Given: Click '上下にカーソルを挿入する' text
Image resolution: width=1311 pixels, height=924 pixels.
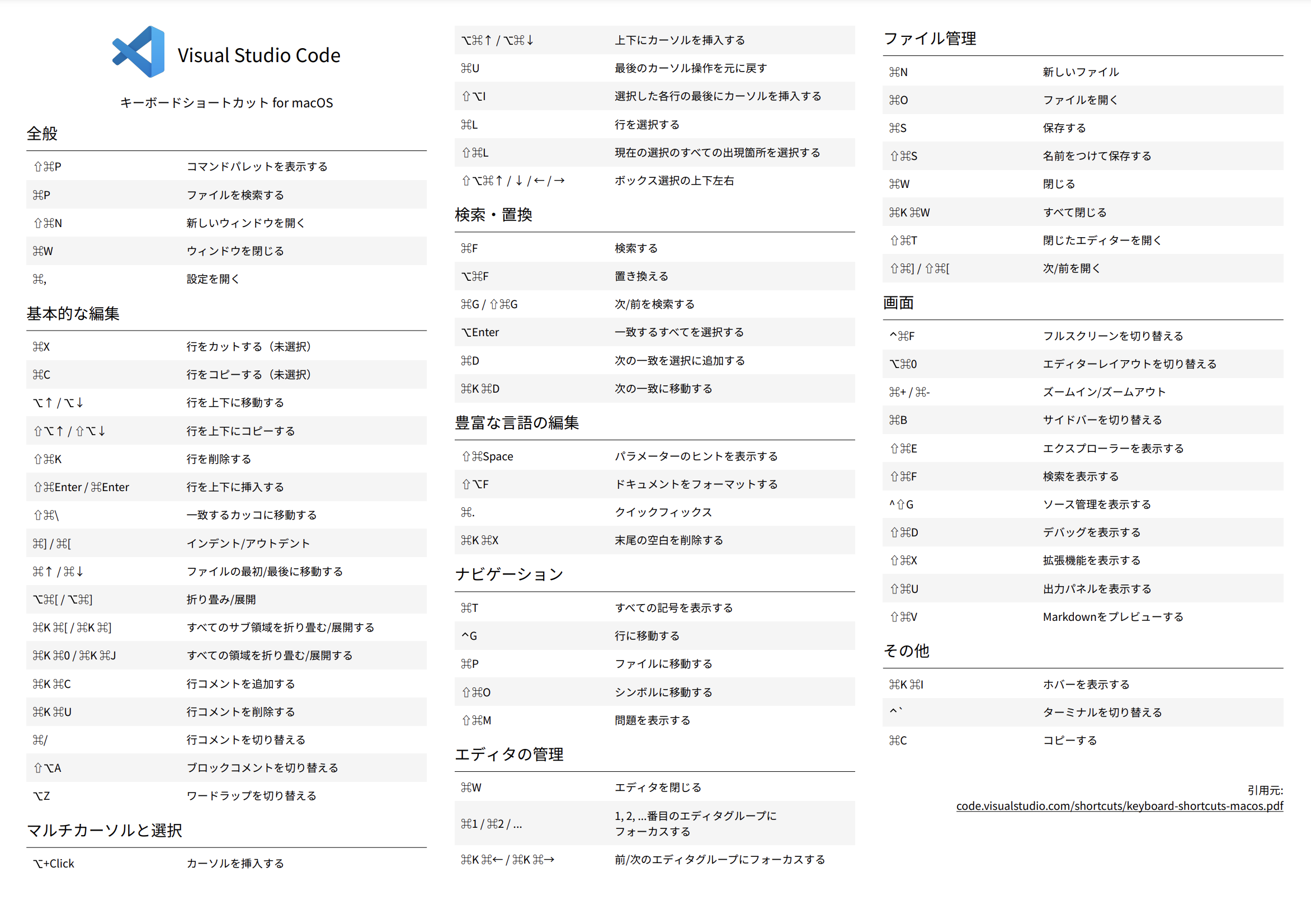Looking at the screenshot, I should (x=680, y=40).
